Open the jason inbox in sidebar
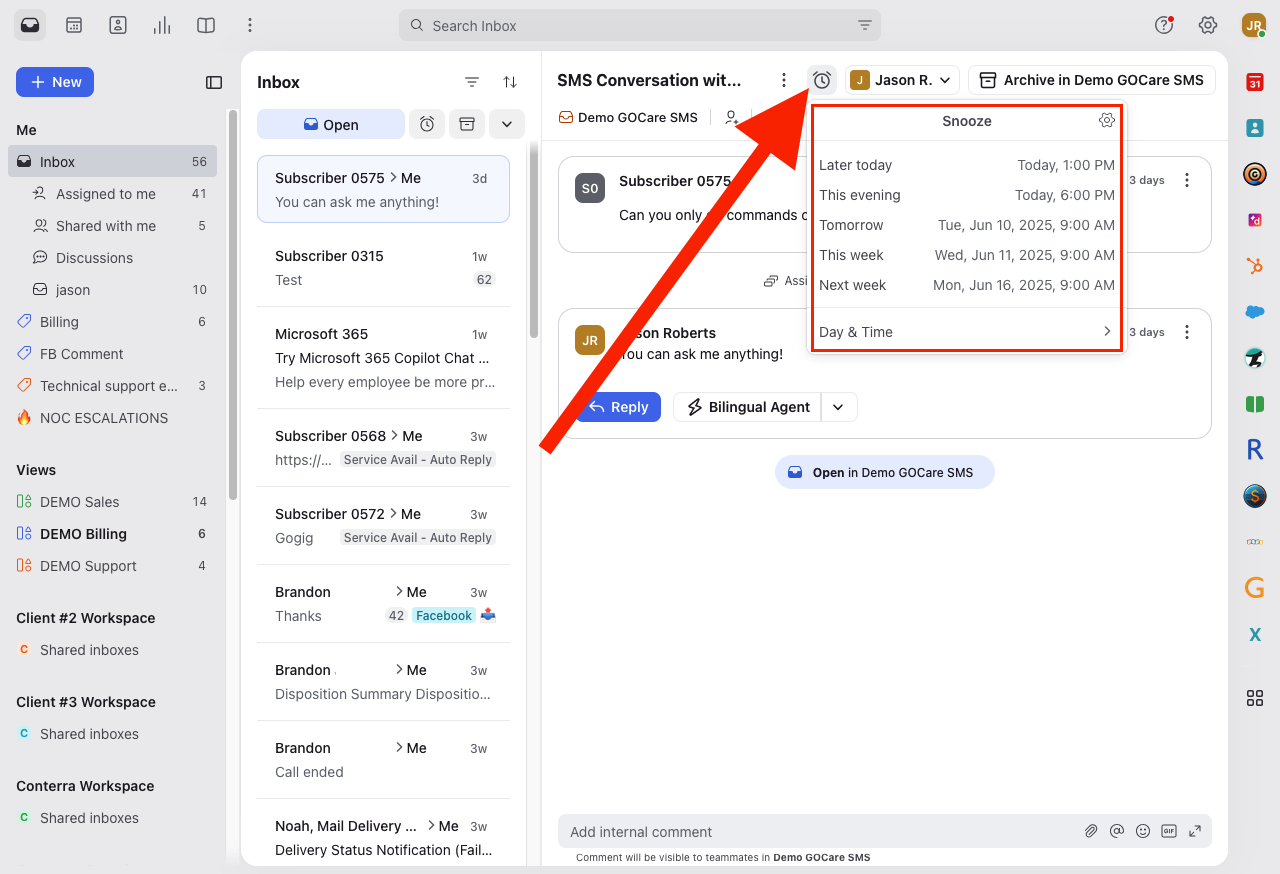1280x874 pixels. (x=112, y=290)
